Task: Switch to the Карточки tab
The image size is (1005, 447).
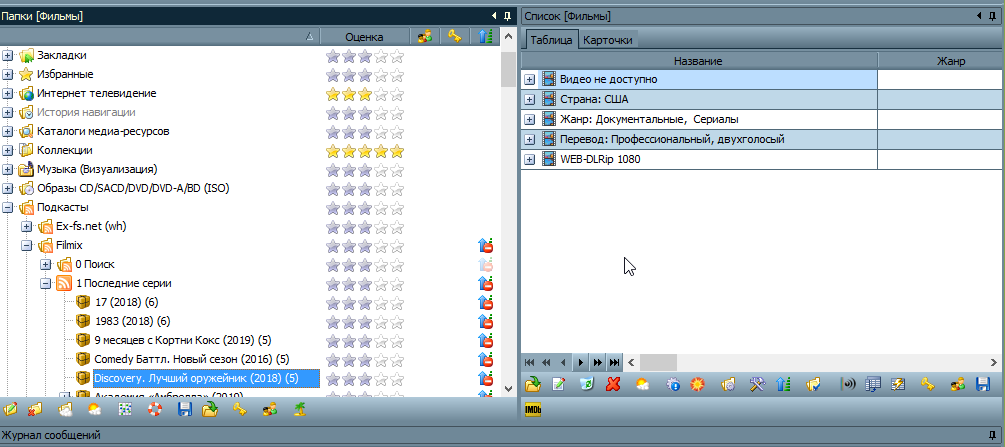Action: click(x=608, y=40)
